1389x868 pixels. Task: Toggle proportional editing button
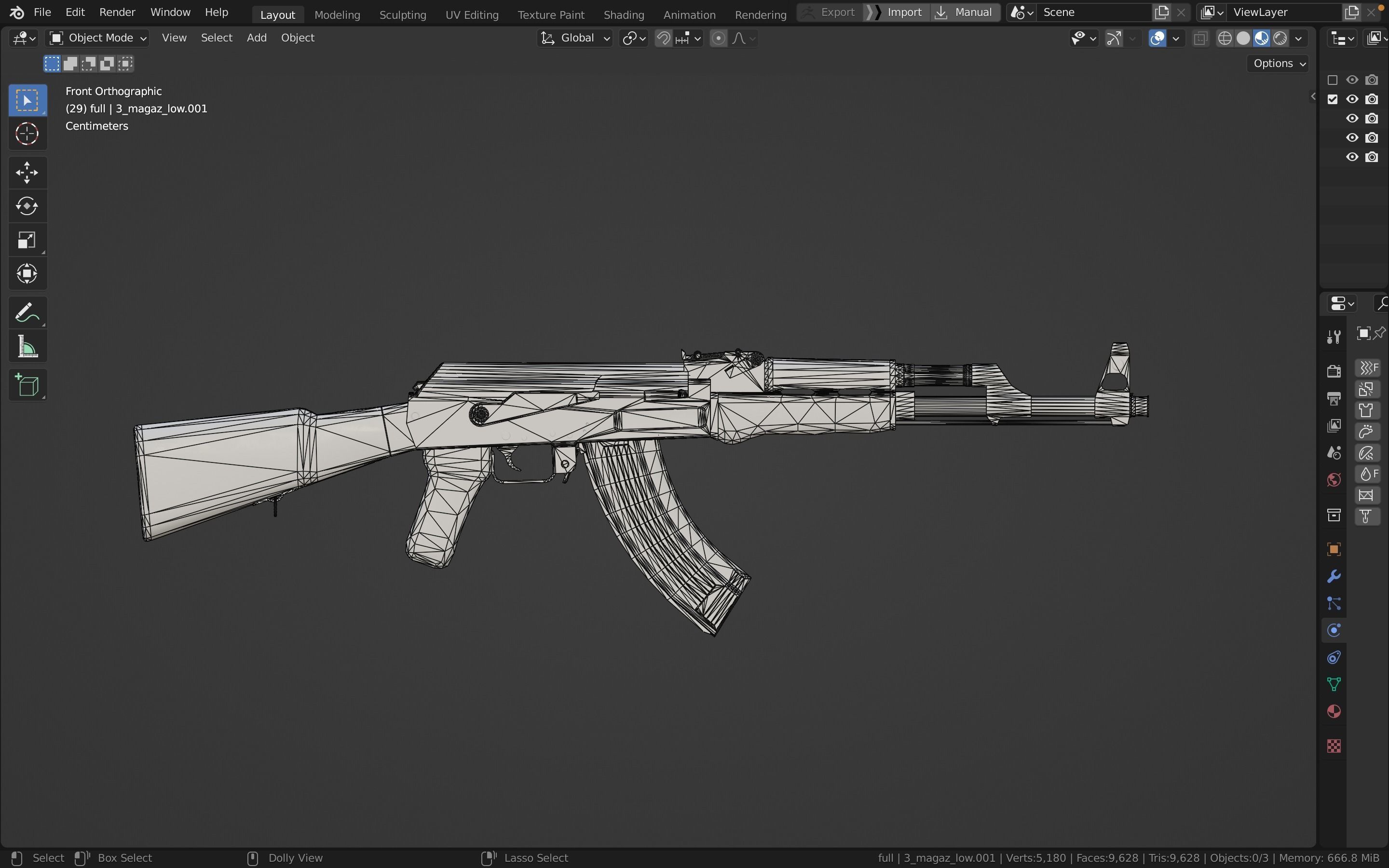[x=719, y=39]
